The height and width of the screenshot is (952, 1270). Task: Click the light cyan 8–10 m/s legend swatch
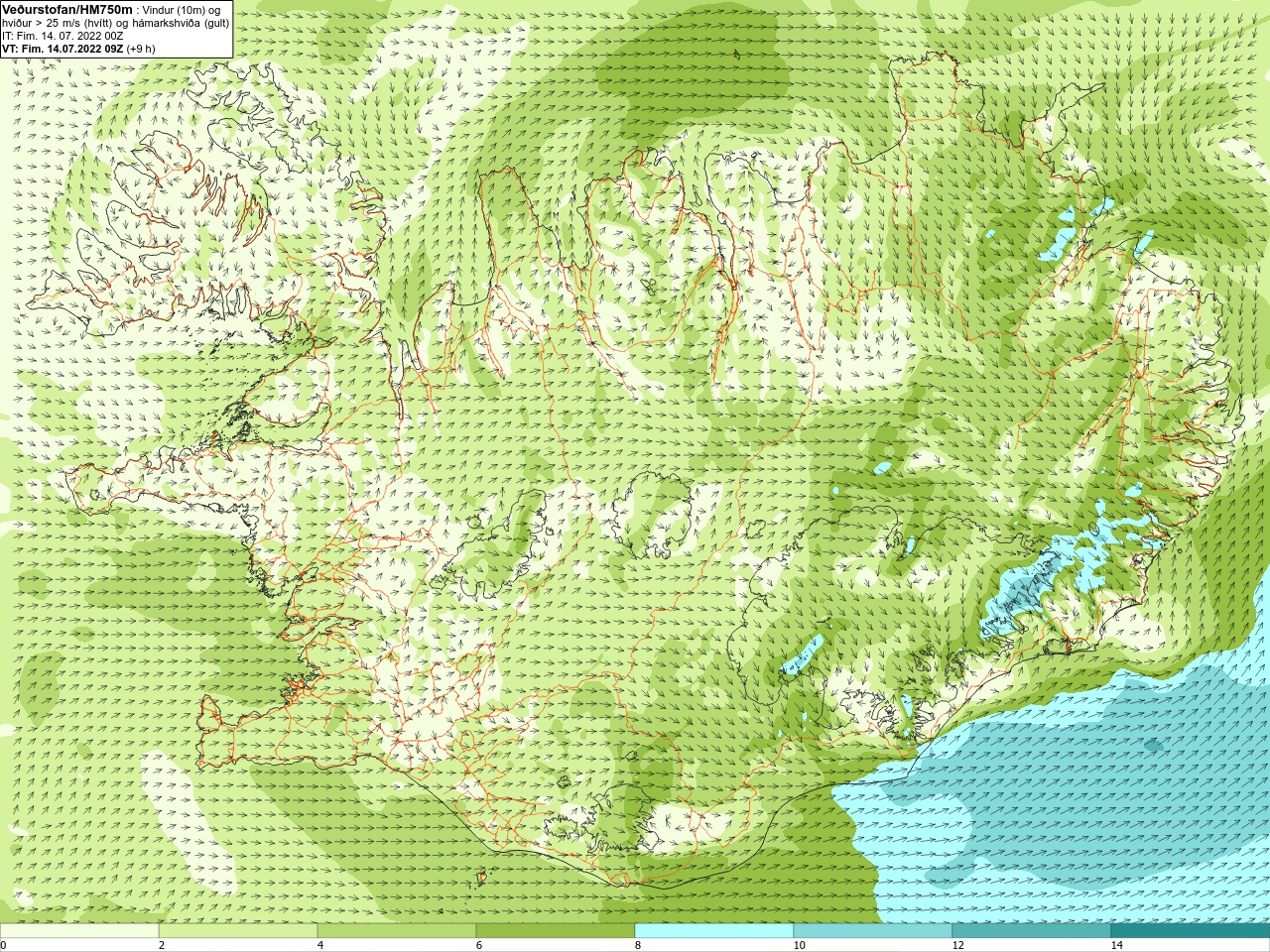click(714, 931)
